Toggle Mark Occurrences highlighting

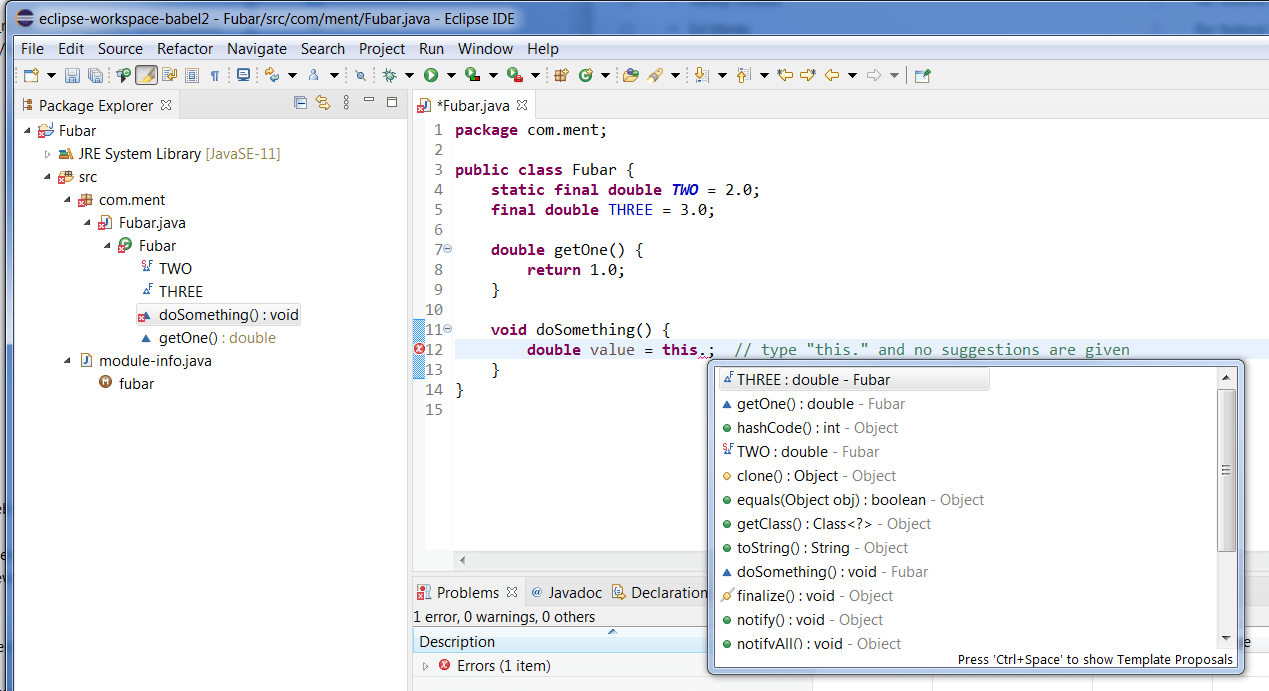[x=146, y=75]
